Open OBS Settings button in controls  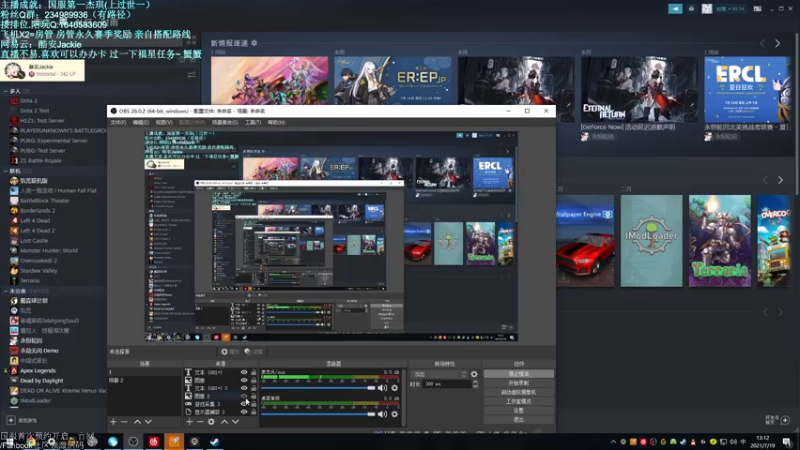click(x=518, y=411)
